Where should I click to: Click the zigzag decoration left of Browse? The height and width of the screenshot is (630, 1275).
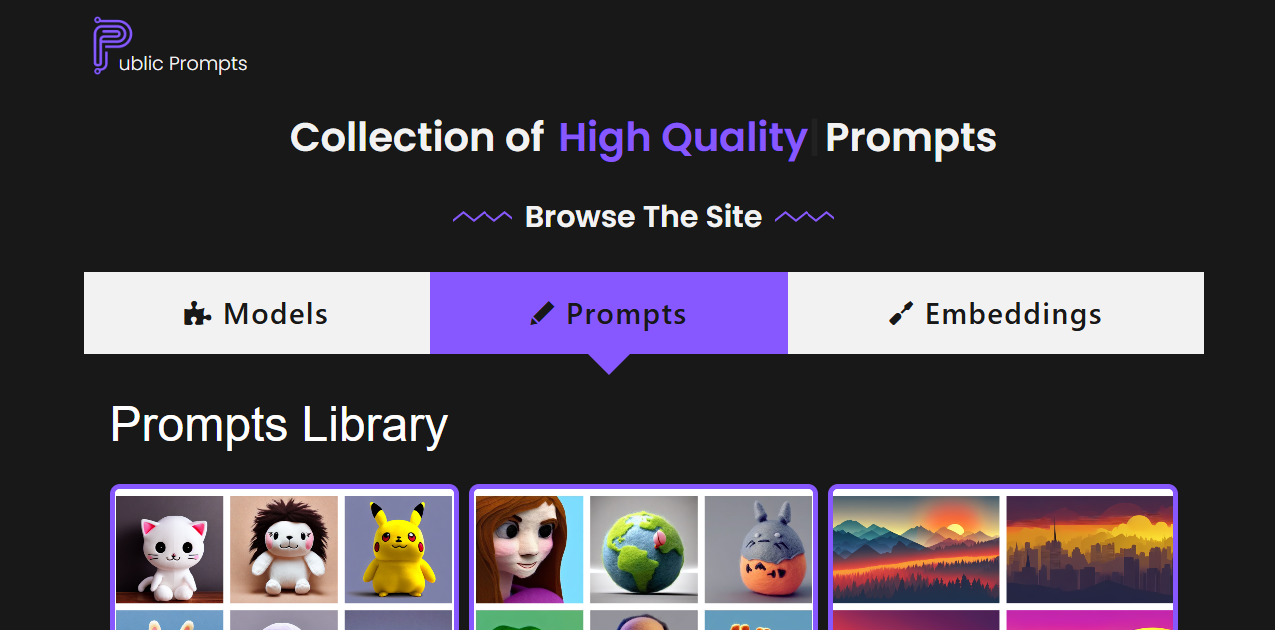[x=482, y=217]
